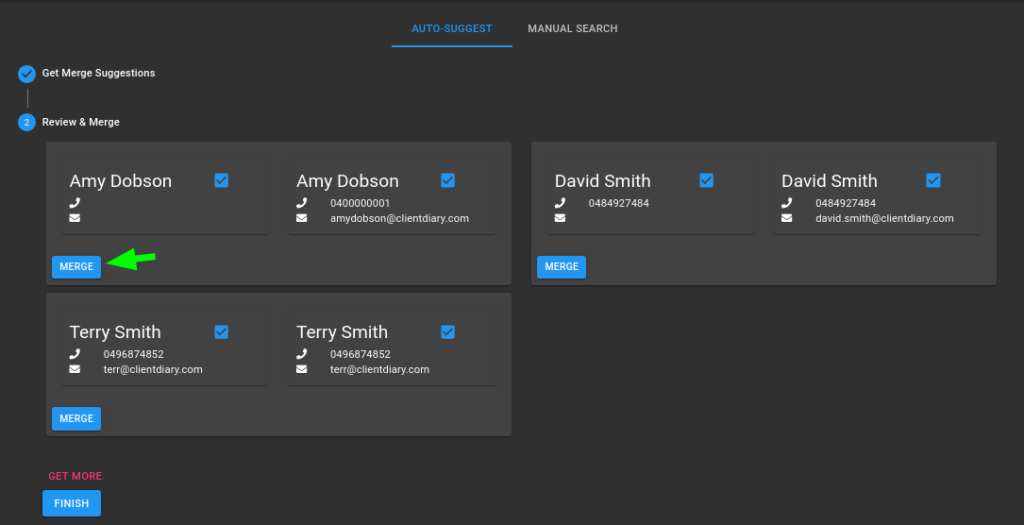Image resolution: width=1024 pixels, height=525 pixels.
Task: Click envelope icon in the first Terry Smith card
Action: [x=75, y=370]
